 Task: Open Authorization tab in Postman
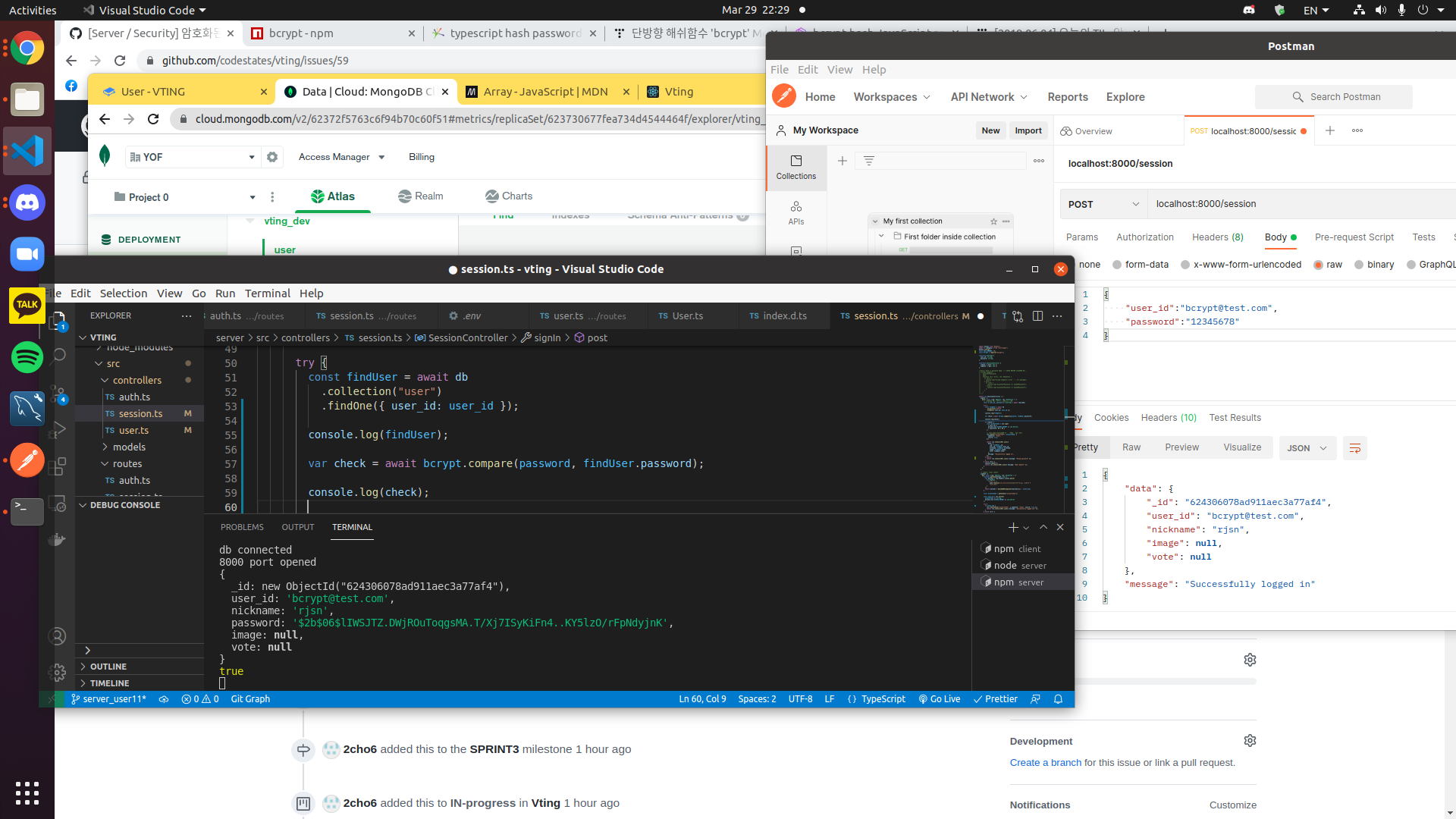tap(1145, 237)
